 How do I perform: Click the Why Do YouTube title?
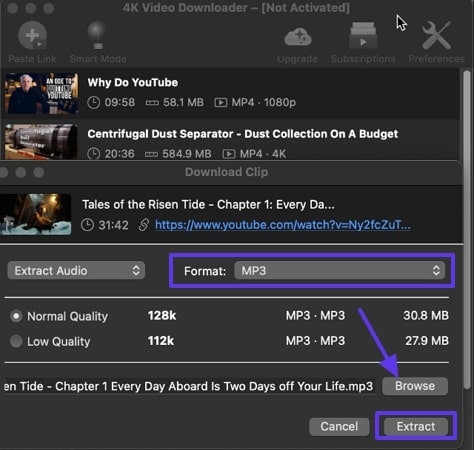pyautogui.click(x=133, y=83)
